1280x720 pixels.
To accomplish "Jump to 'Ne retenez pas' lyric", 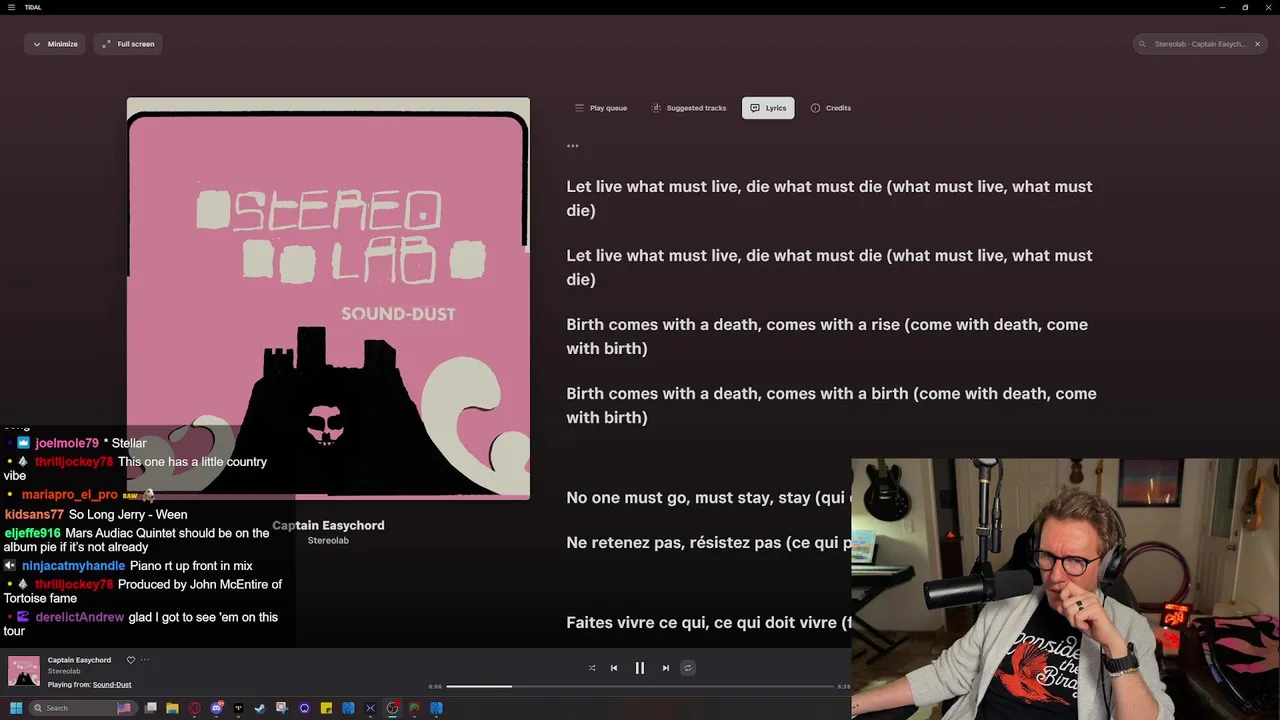I will (x=708, y=543).
